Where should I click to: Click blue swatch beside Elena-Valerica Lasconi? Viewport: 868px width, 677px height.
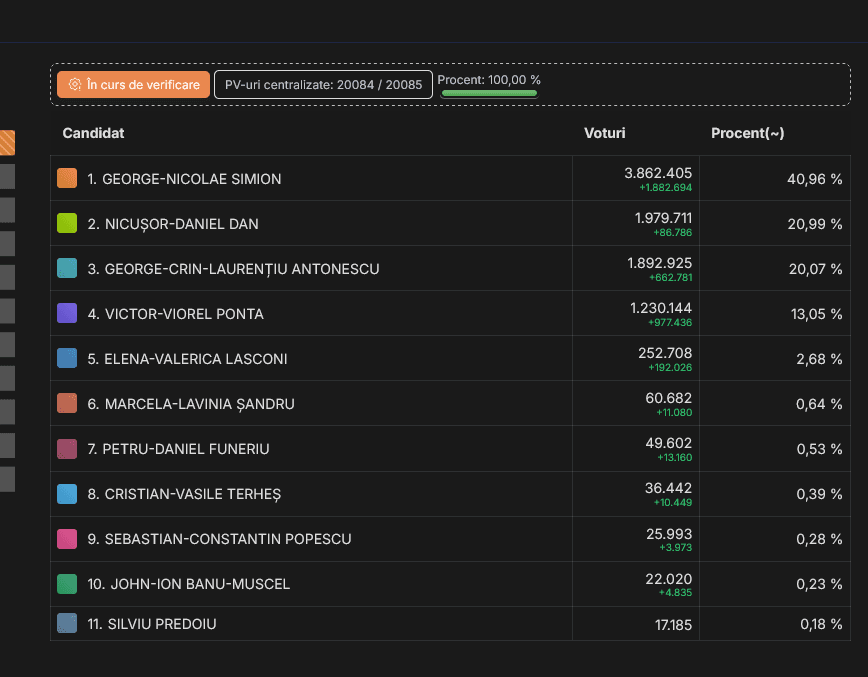pyautogui.click(x=67, y=359)
